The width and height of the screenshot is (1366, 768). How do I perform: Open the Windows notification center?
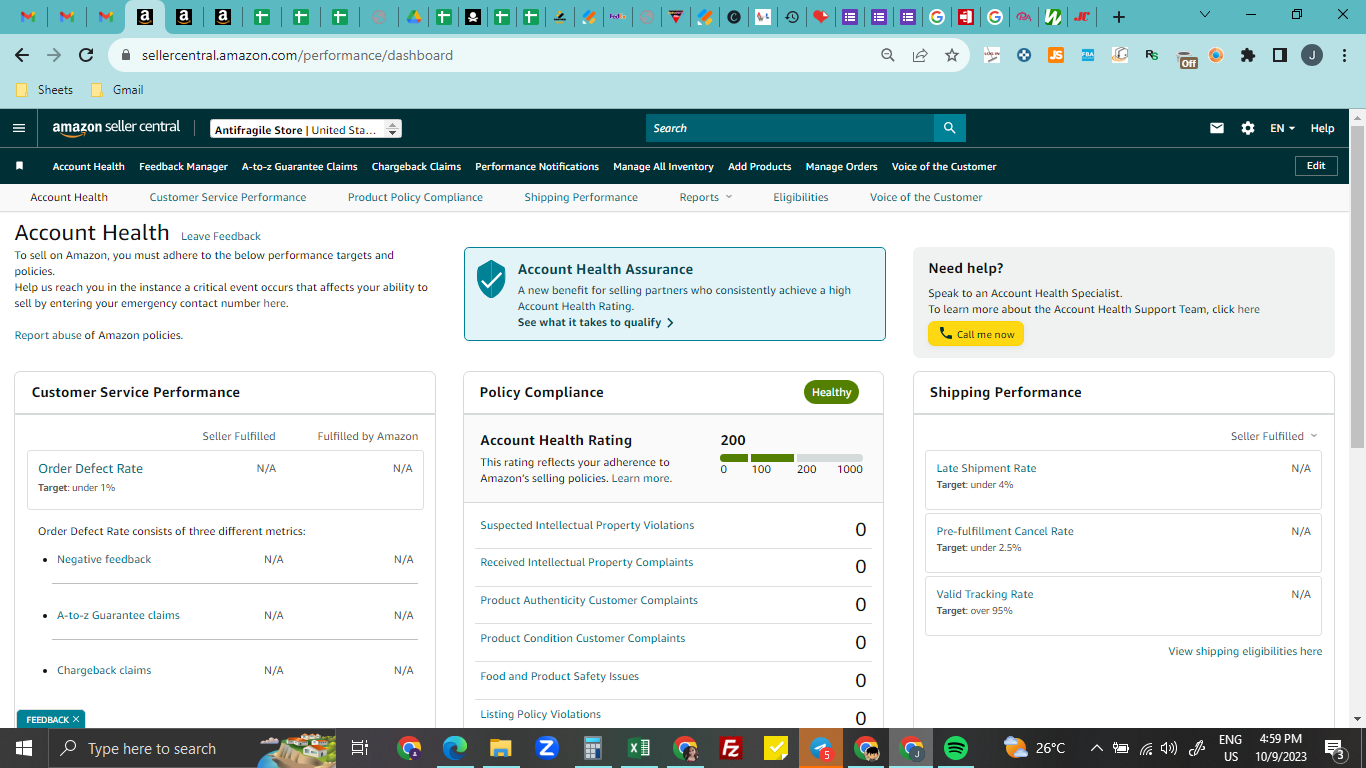click(1334, 748)
